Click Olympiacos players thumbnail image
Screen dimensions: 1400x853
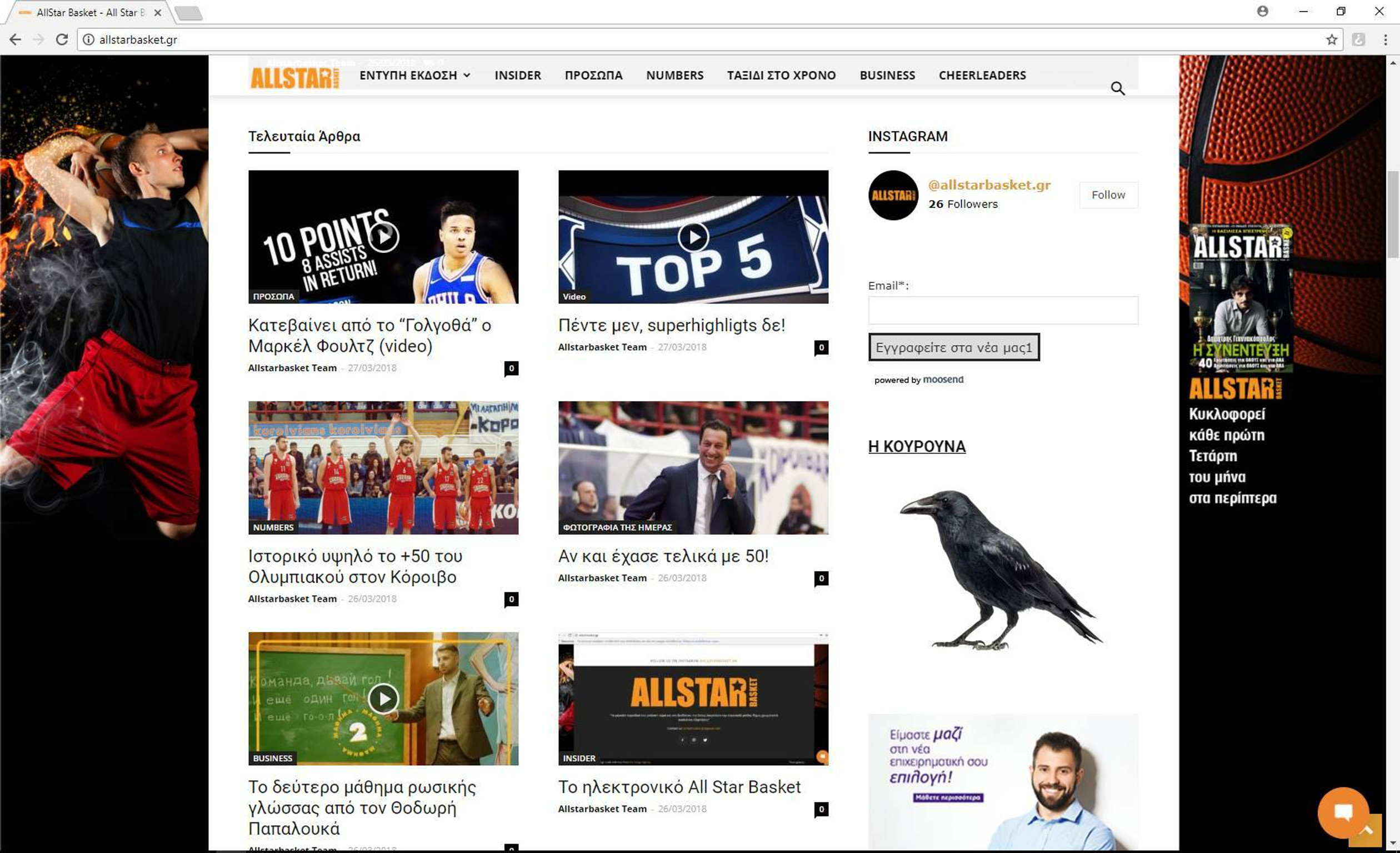(x=383, y=467)
